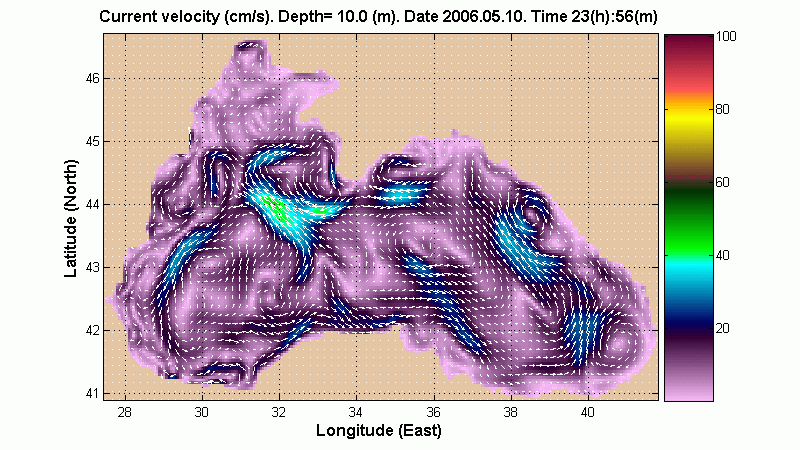800x450 pixels.
Task: Click colorbar tick label "40"
Action: coord(722,255)
